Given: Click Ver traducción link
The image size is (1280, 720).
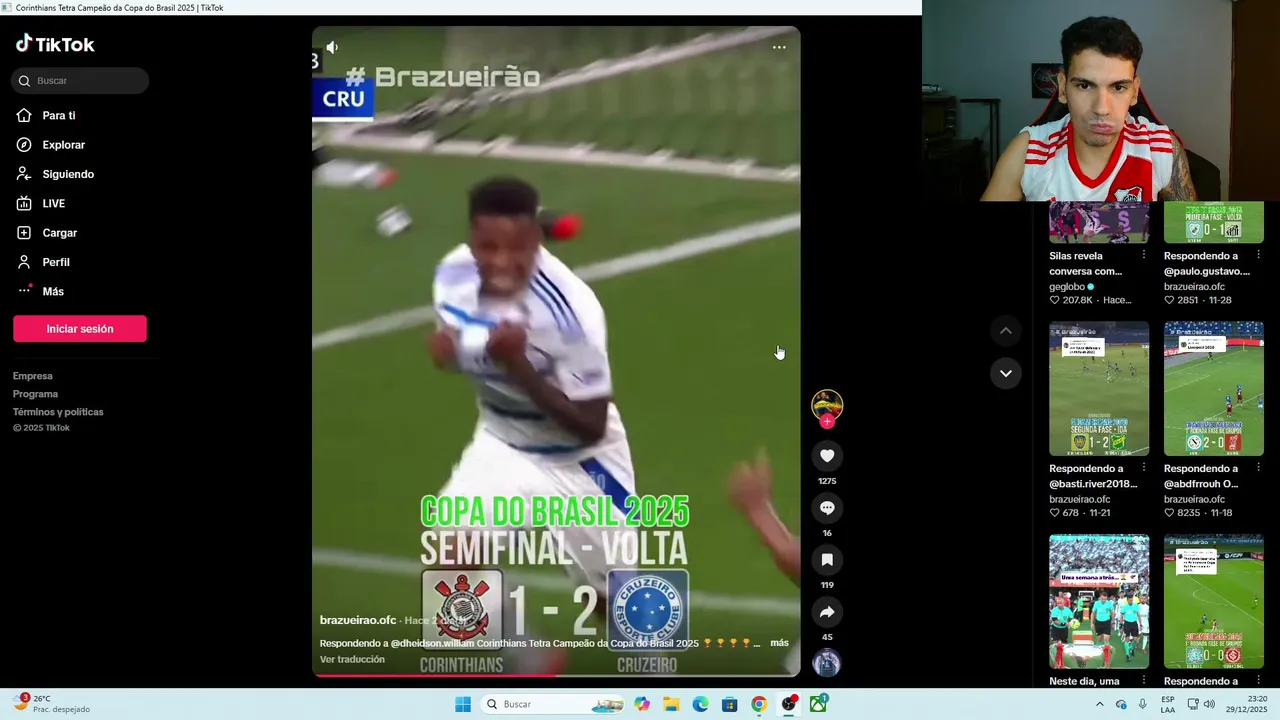Looking at the screenshot, I should pyautogui.click(x=352, y=660).
